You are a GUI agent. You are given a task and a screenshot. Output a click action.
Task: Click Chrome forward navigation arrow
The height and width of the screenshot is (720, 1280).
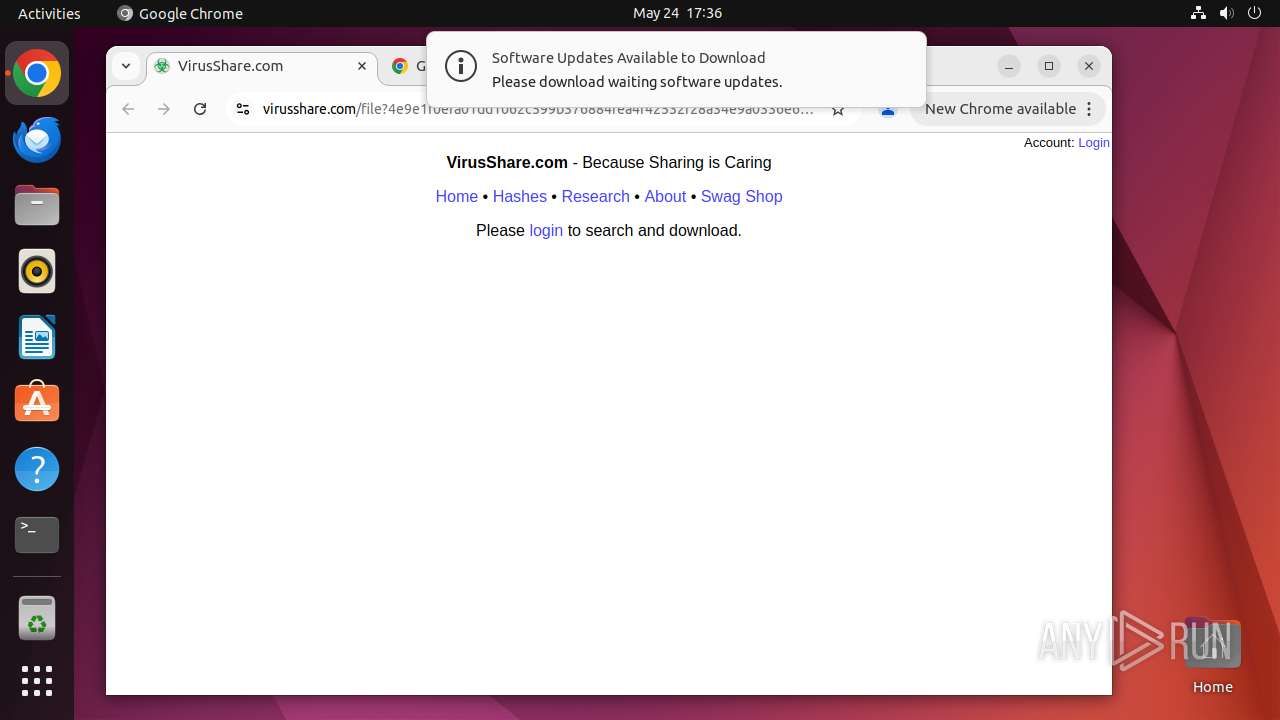[164, 109]
